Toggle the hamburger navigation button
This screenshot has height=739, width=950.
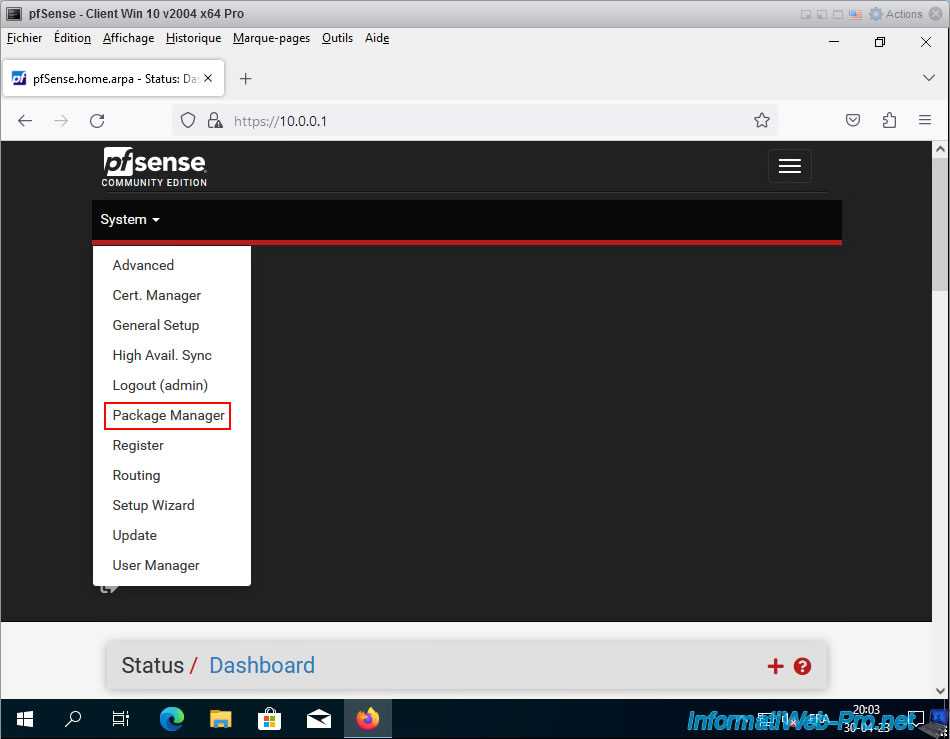[x=789, y=165]
